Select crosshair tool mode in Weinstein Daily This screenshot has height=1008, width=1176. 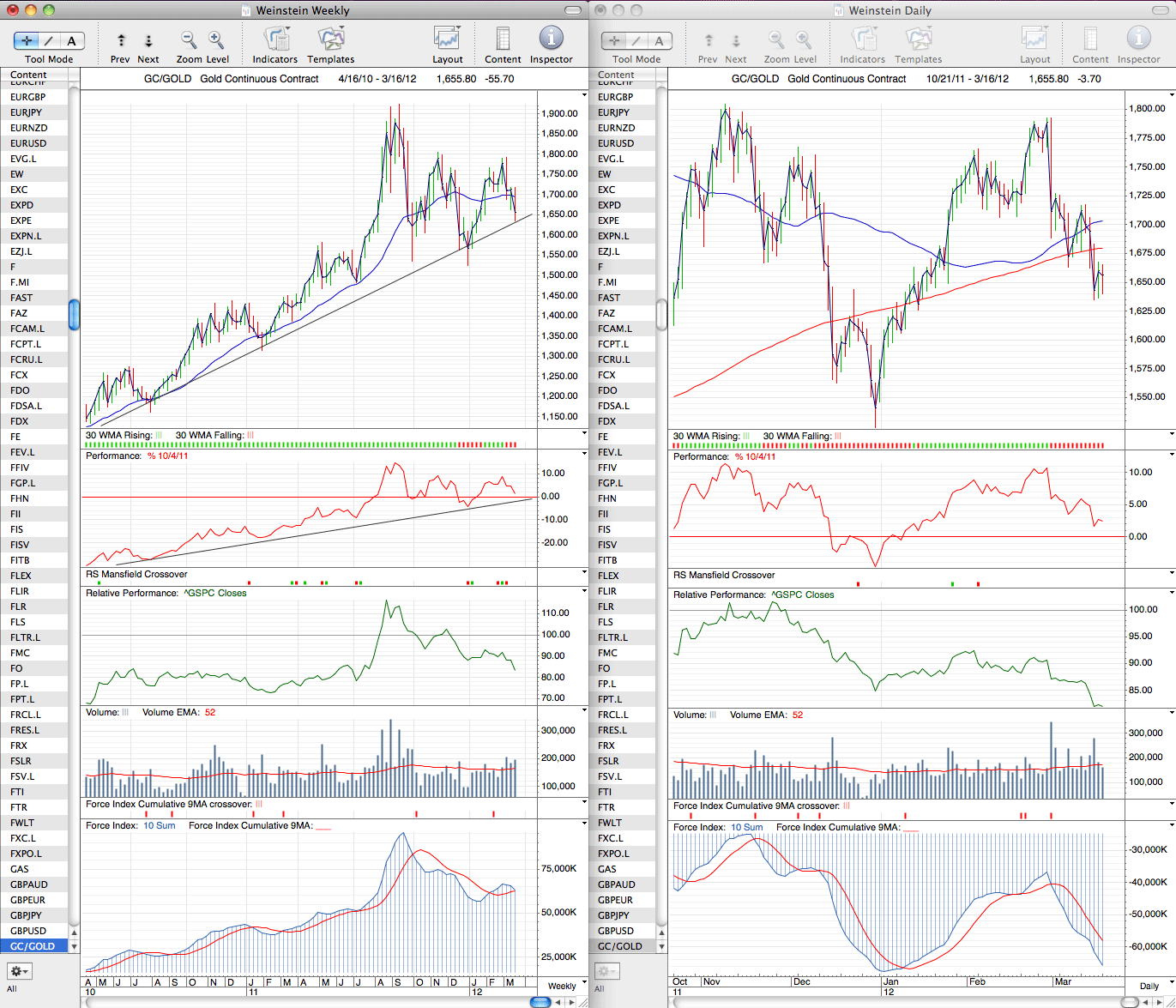click(x=614, y=40)
